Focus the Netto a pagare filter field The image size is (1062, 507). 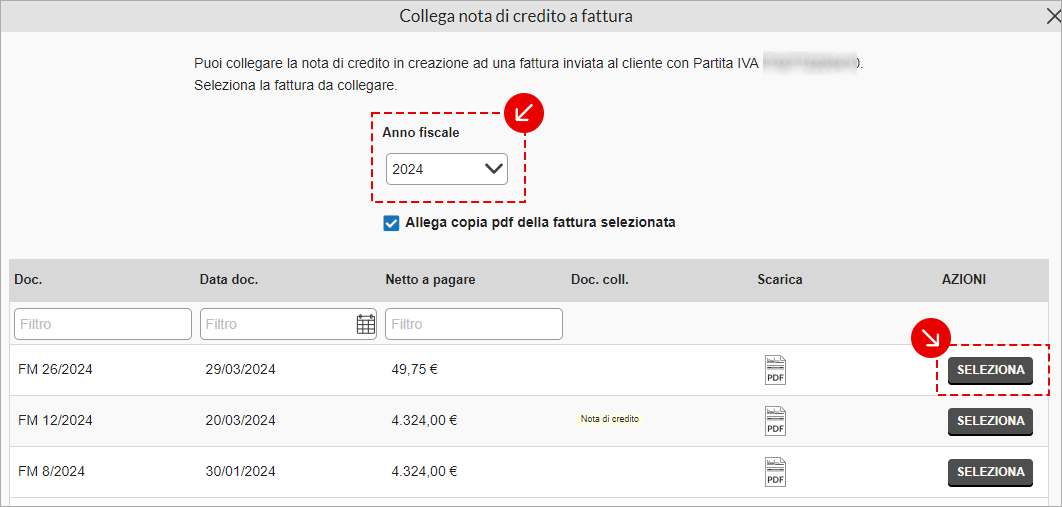(474, 324)
